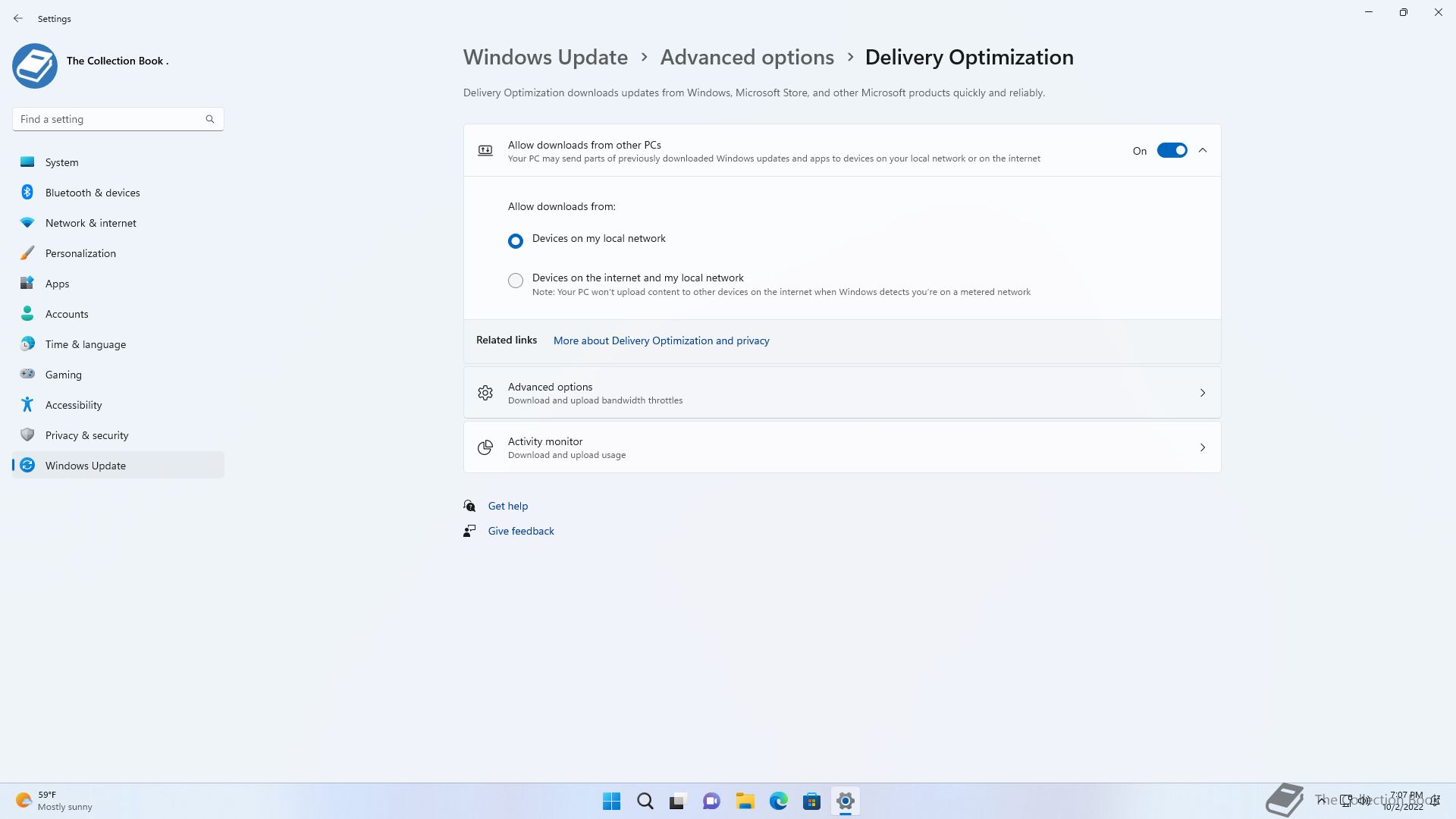The image size is (1456, 819).
Task: Click The Collection Book profile avatar
Action: coord(35,66)
